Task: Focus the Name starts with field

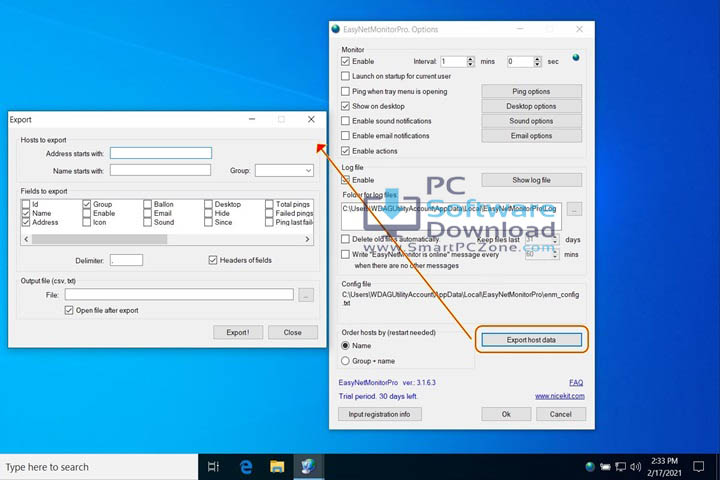Action: pos(160,170)
